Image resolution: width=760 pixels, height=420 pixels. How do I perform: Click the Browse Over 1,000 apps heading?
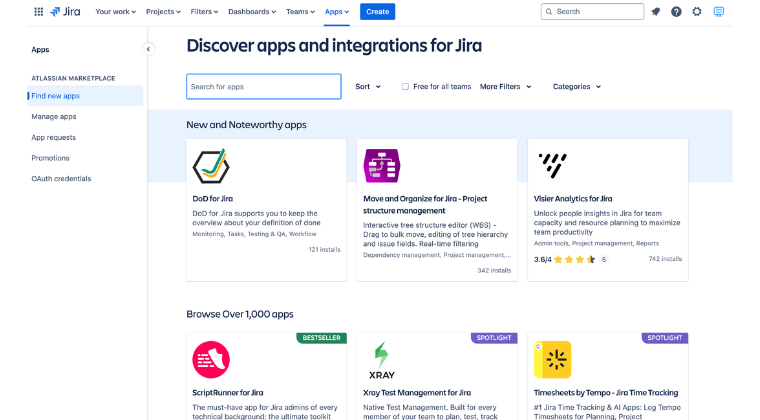coord(240,314)
